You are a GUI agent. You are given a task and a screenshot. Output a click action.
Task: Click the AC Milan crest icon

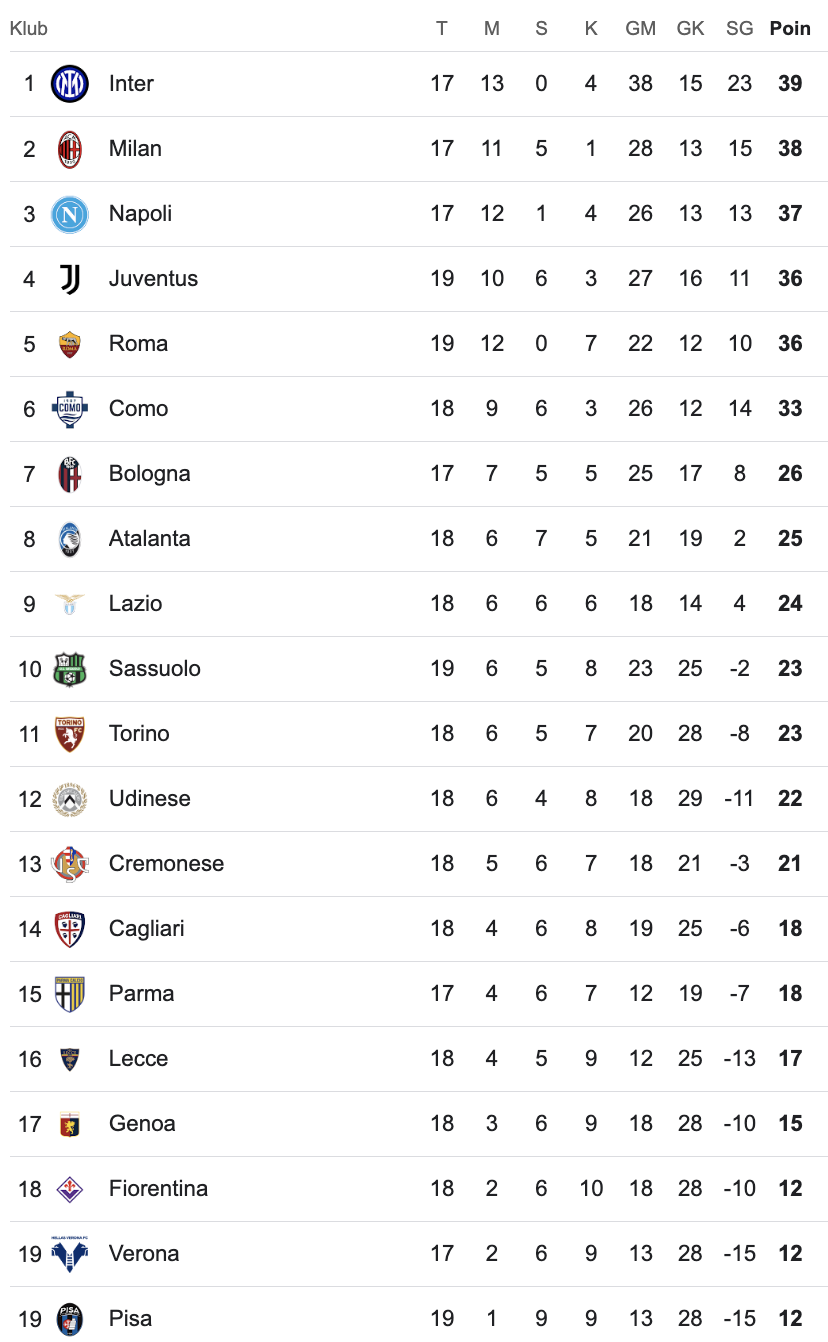[70, 149]
